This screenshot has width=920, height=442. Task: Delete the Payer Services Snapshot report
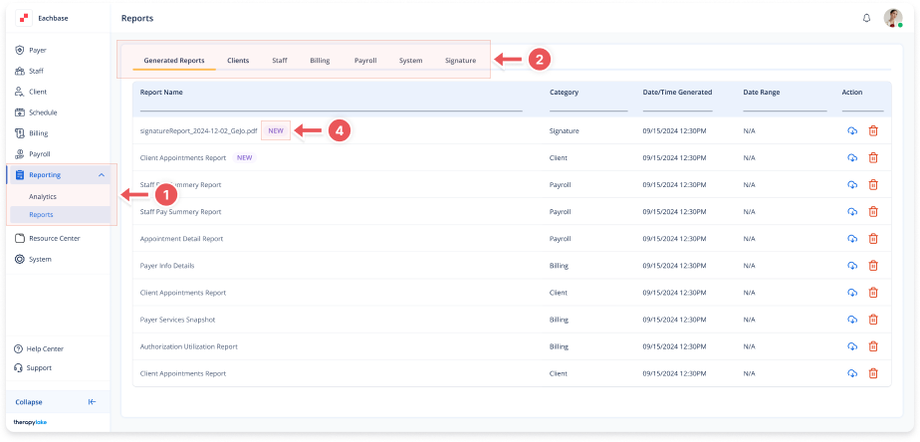pos(873,320)
